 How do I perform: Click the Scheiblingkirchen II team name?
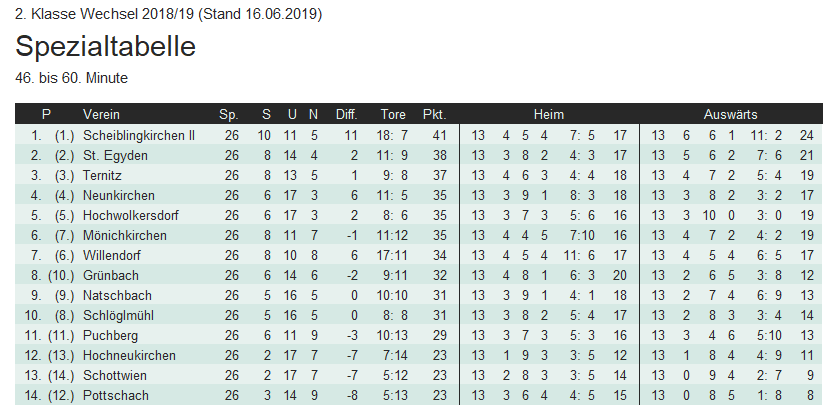click(139, 135)
